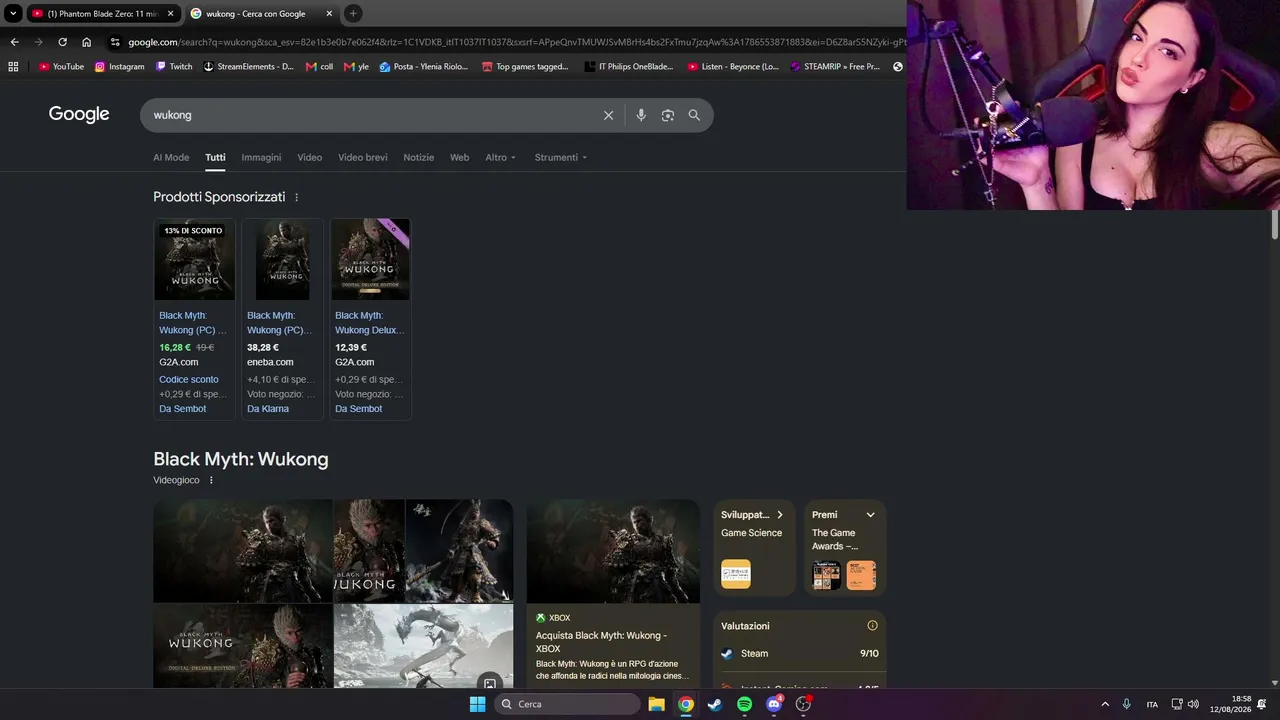Screen dimensions: 1280x720
Task: Expand the Strumenti dropdown
Action: tap(561, 158)
